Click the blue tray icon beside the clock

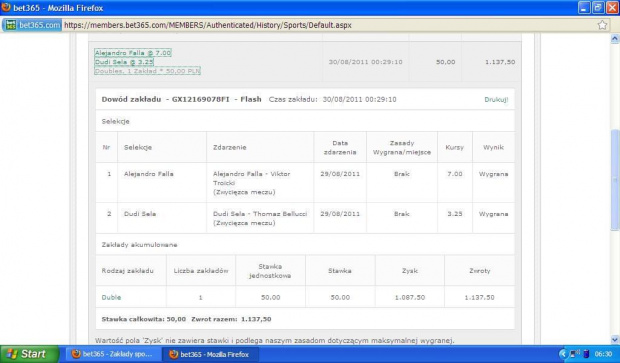(x=586, y=354)
